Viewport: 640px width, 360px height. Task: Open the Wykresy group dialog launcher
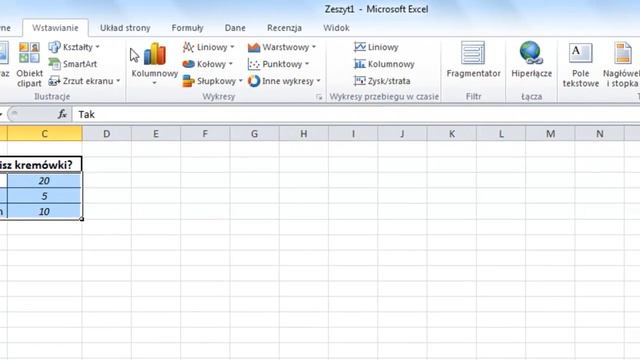tap(319, 97)
